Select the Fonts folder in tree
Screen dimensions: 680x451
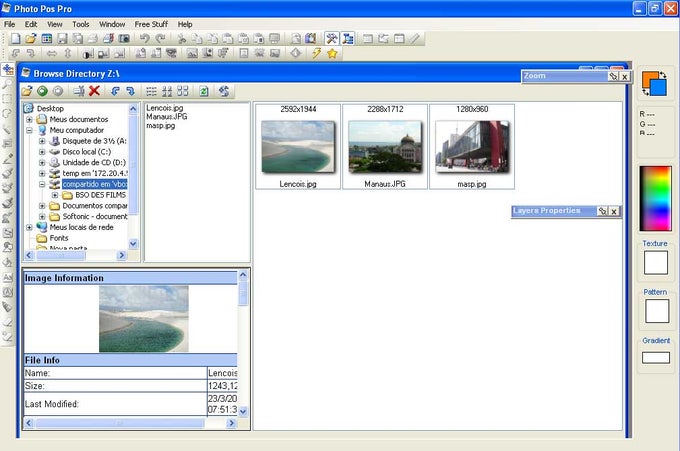(59, 238)
